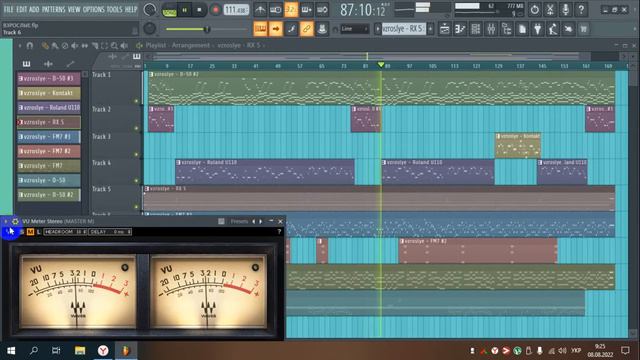Open the EDIT menu
This screenshot has width=640, height=360.
click(x=21, y=9)
